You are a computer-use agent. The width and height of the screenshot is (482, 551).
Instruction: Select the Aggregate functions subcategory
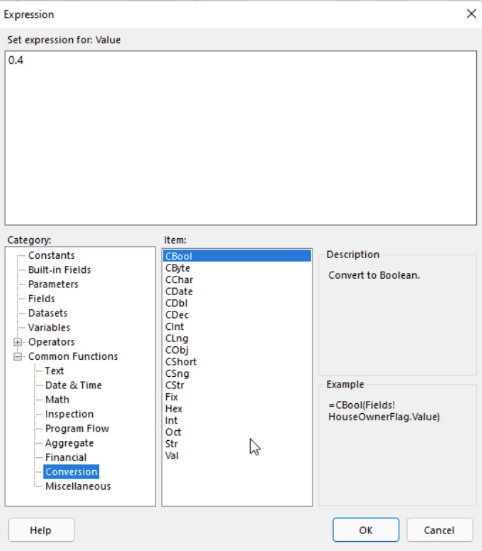(x=69, y=443)
